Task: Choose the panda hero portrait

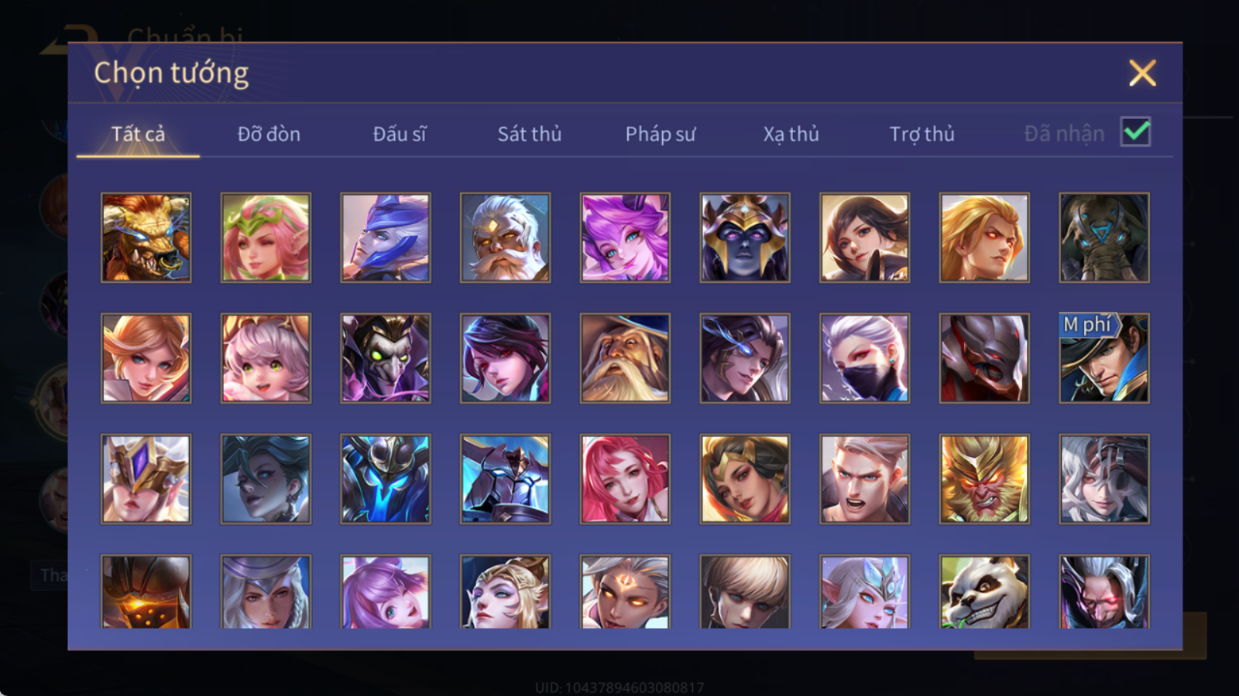Action: point(984,592)
